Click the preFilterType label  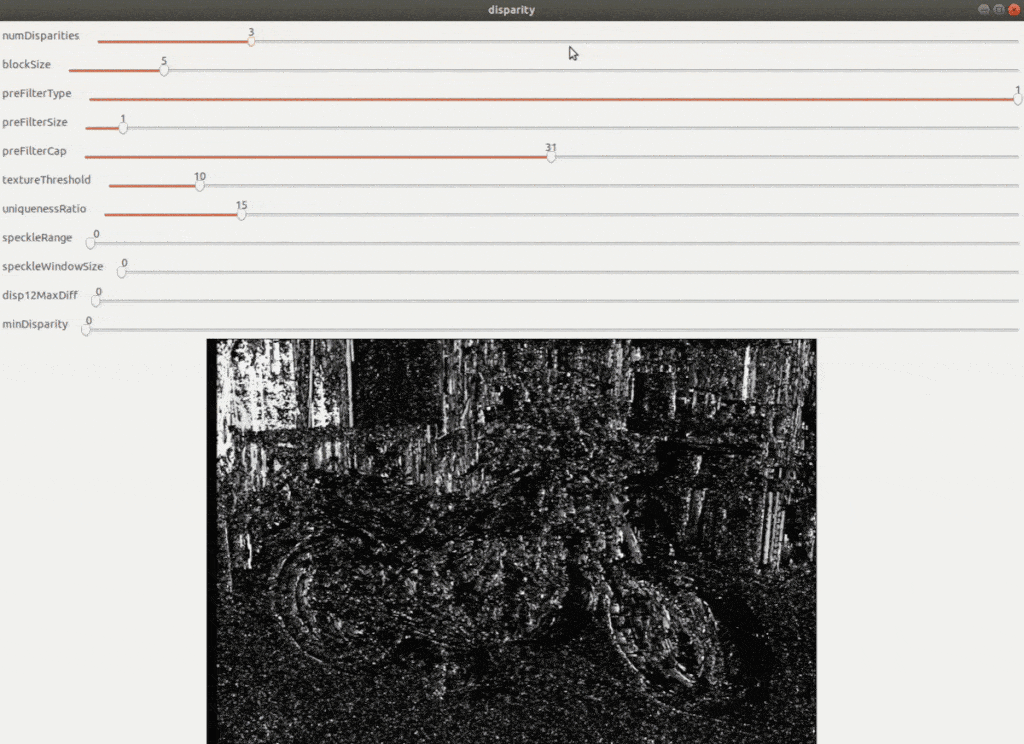click(x=37, y=93)
